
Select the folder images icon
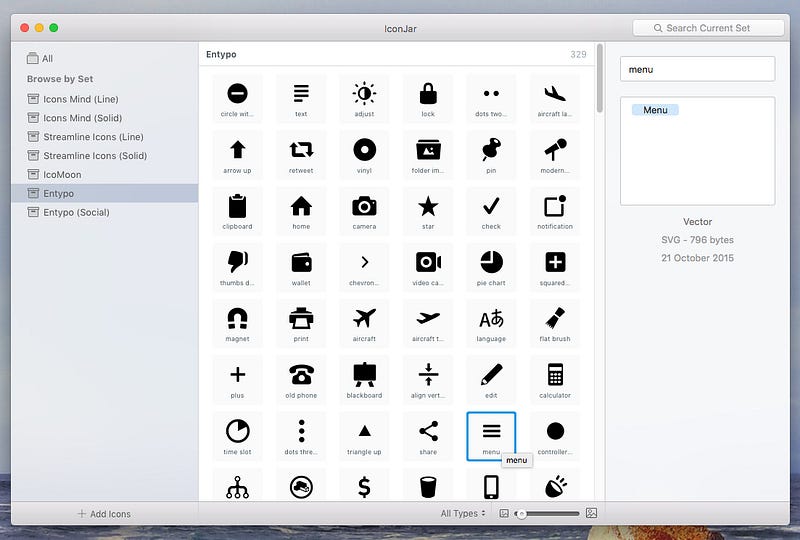click(428, 155)
